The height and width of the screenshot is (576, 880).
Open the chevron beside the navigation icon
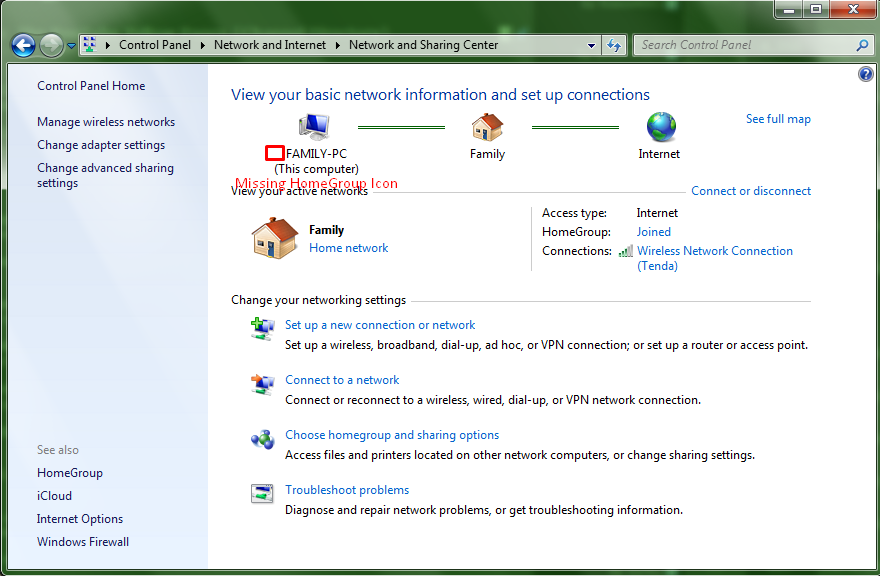point(107,45)
